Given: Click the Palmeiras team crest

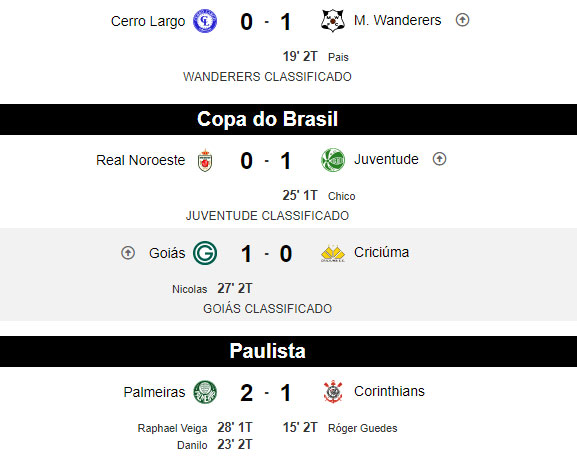Looking at the screenshot, I should 205,392.
